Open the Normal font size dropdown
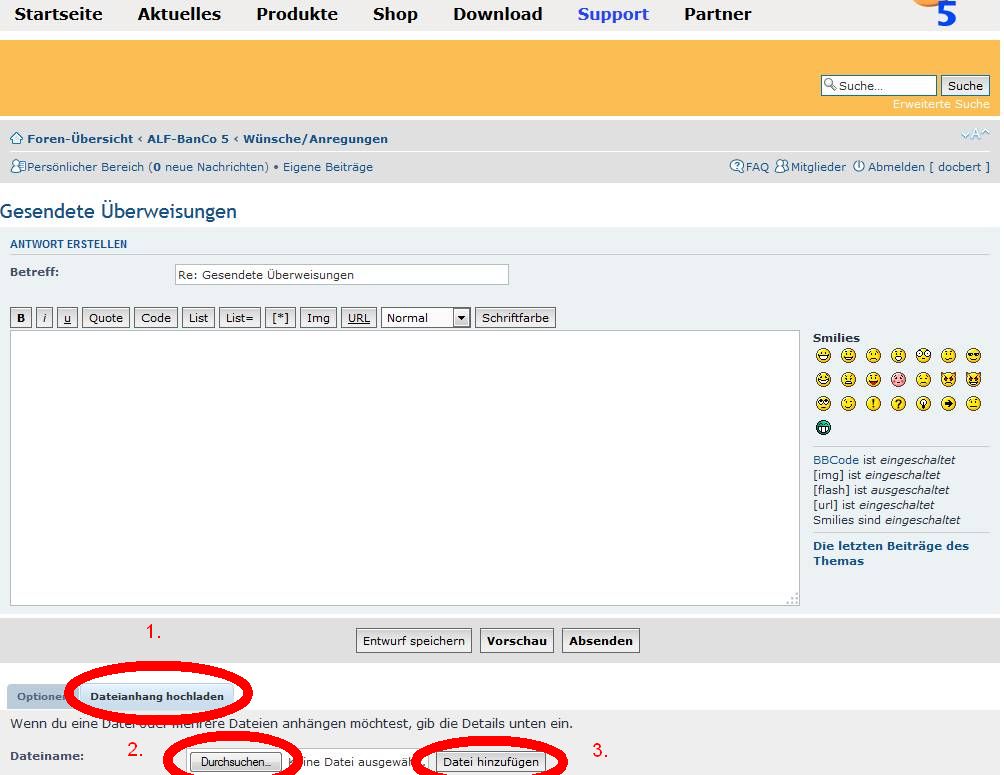This screenshot has height=775, width=1004. (x=426, y=318)
